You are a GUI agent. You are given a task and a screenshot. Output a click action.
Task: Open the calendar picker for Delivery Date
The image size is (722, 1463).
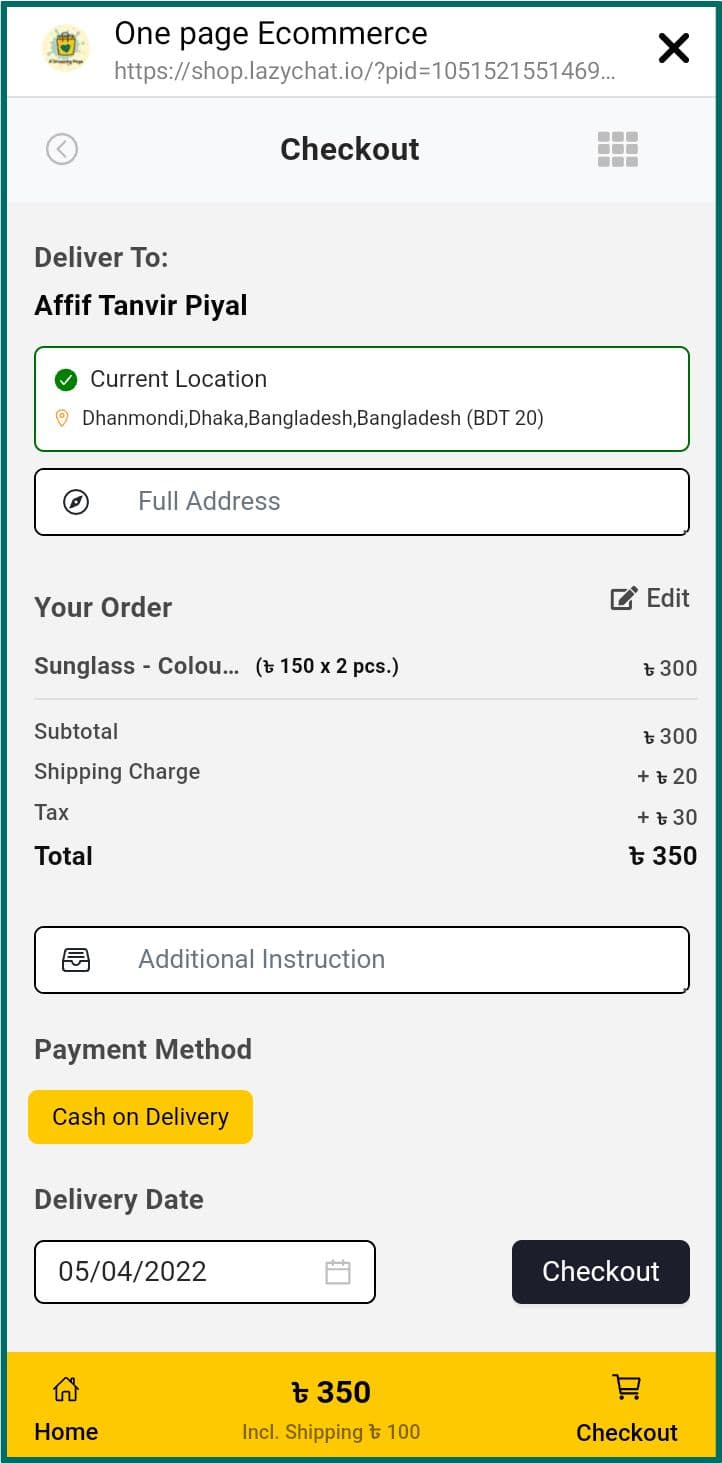[x=338, y=1272]
